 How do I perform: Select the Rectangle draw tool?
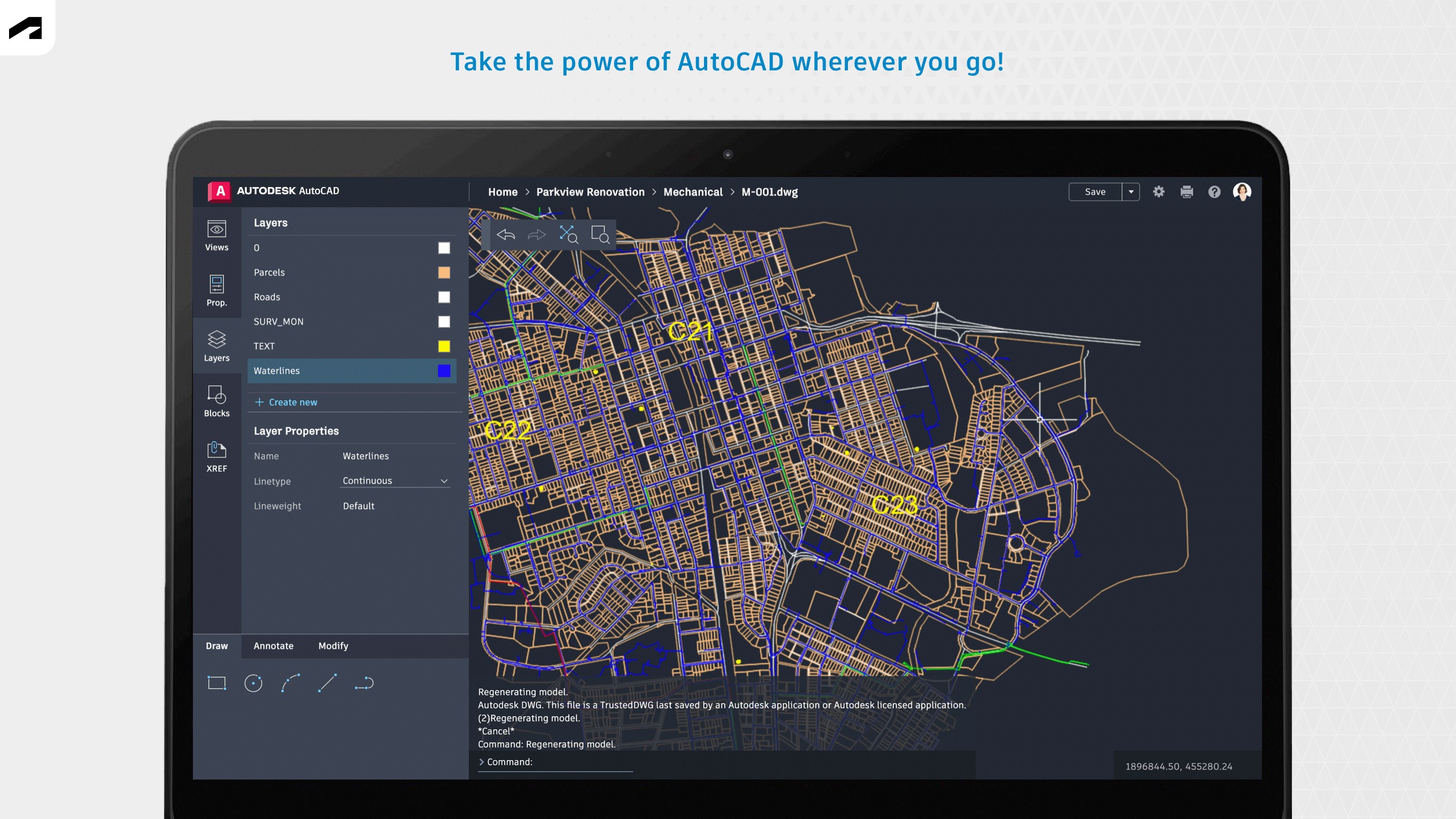216,683
